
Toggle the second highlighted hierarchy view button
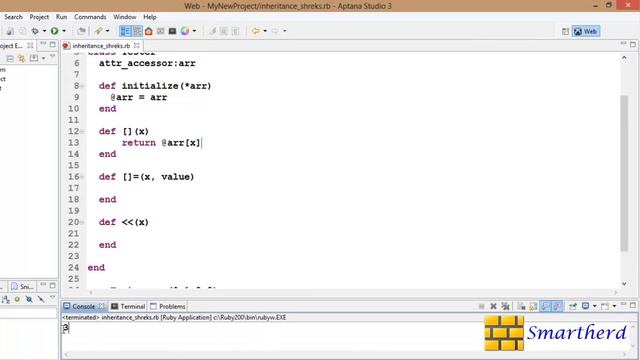coord(137,31)
